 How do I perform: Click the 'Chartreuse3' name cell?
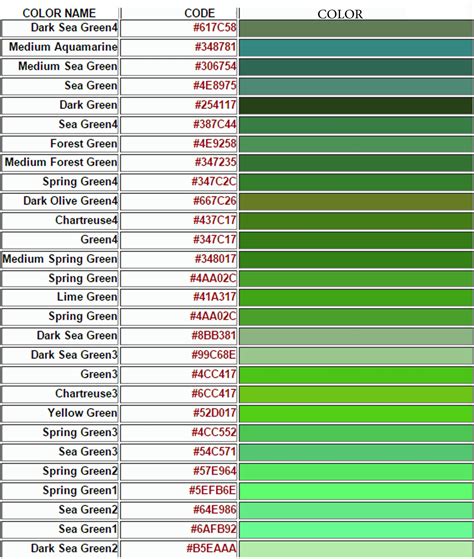pos(60,394)
